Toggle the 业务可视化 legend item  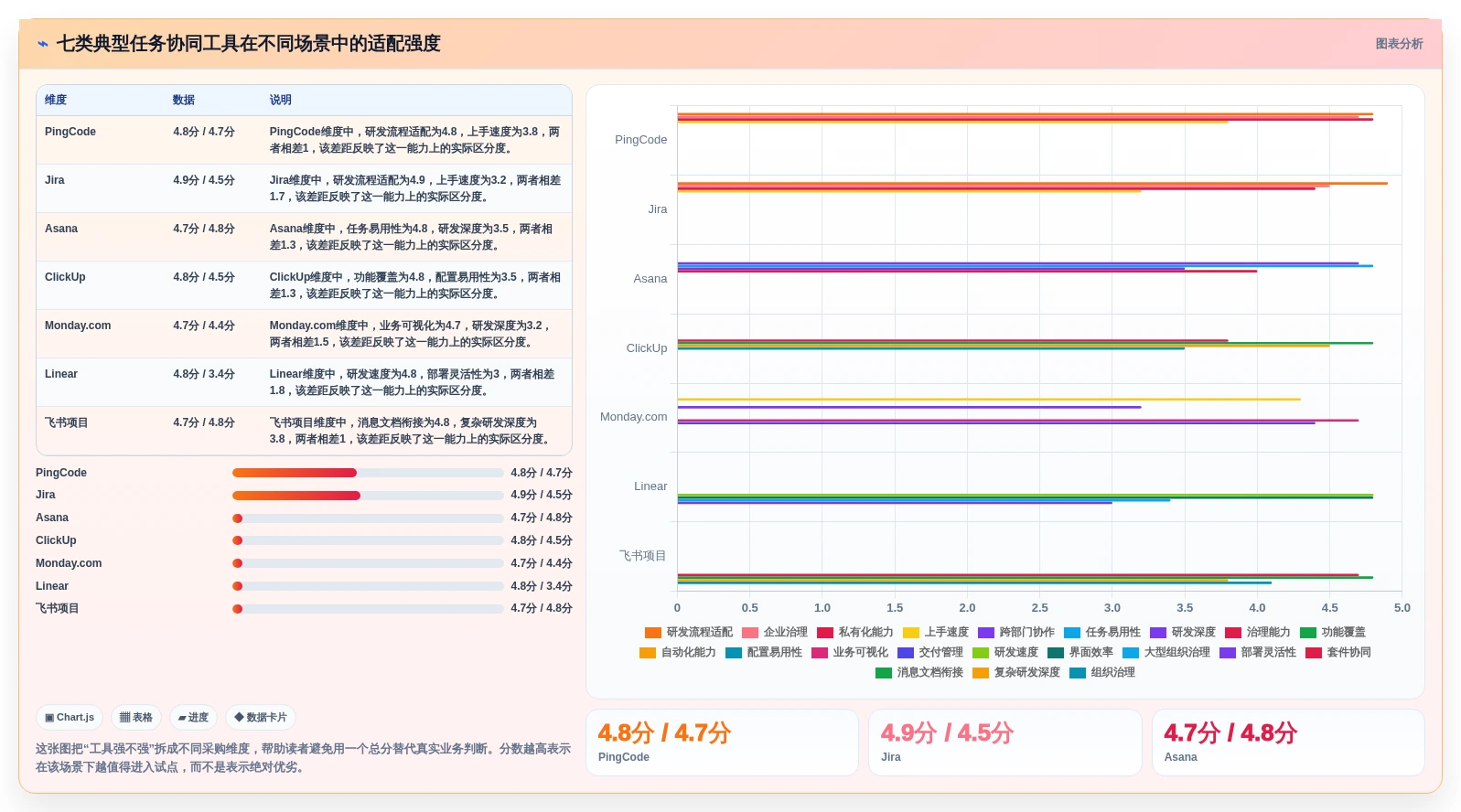(850, 653)
